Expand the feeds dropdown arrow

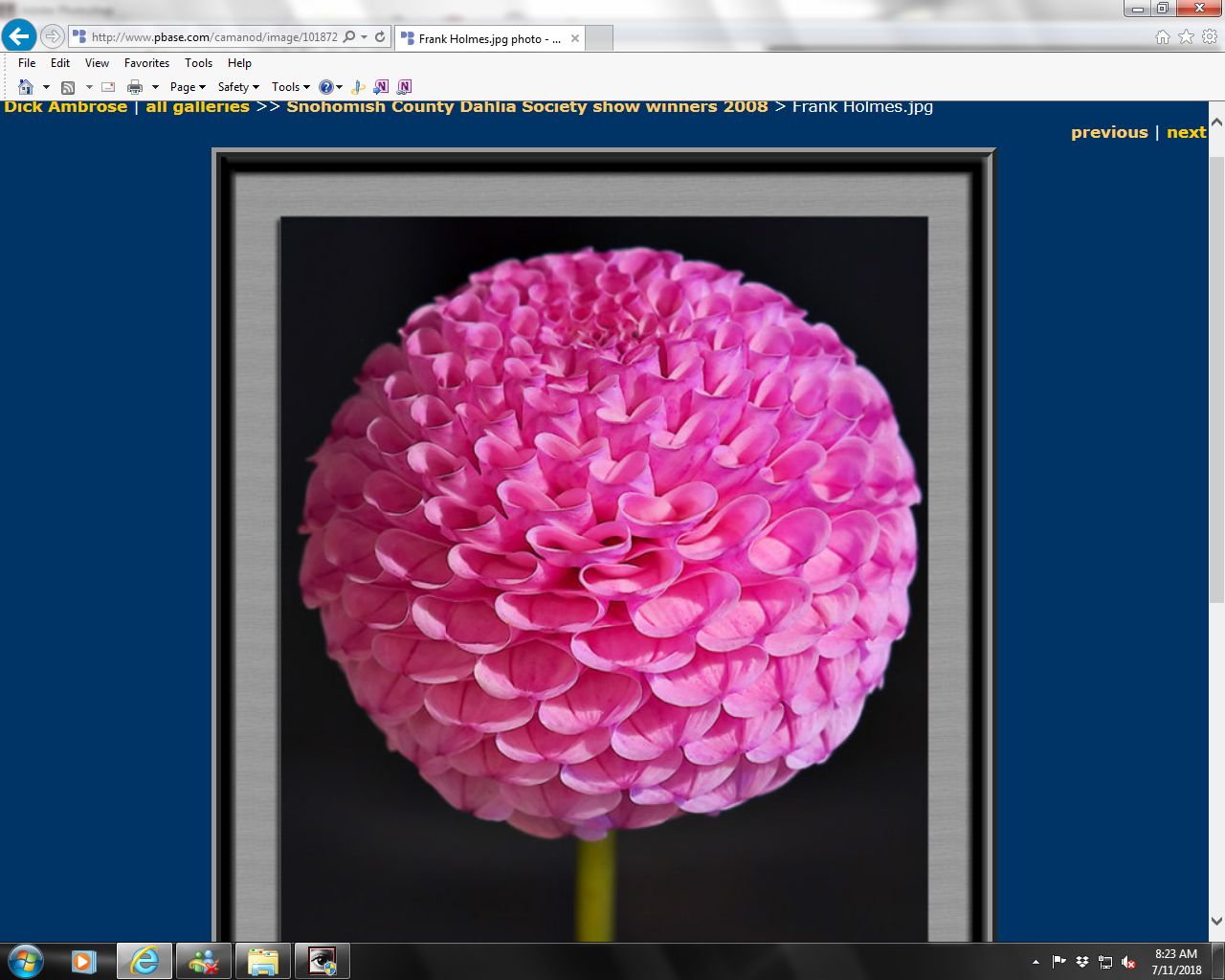pyautogui.click(x=89, y=87)
